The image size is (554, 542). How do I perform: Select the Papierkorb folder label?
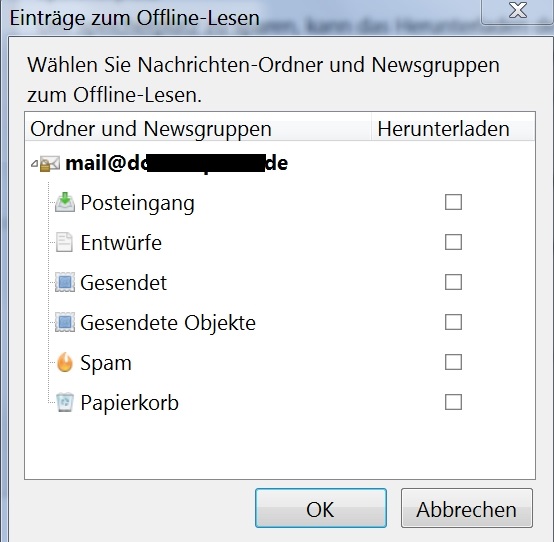tap(130, 403)
